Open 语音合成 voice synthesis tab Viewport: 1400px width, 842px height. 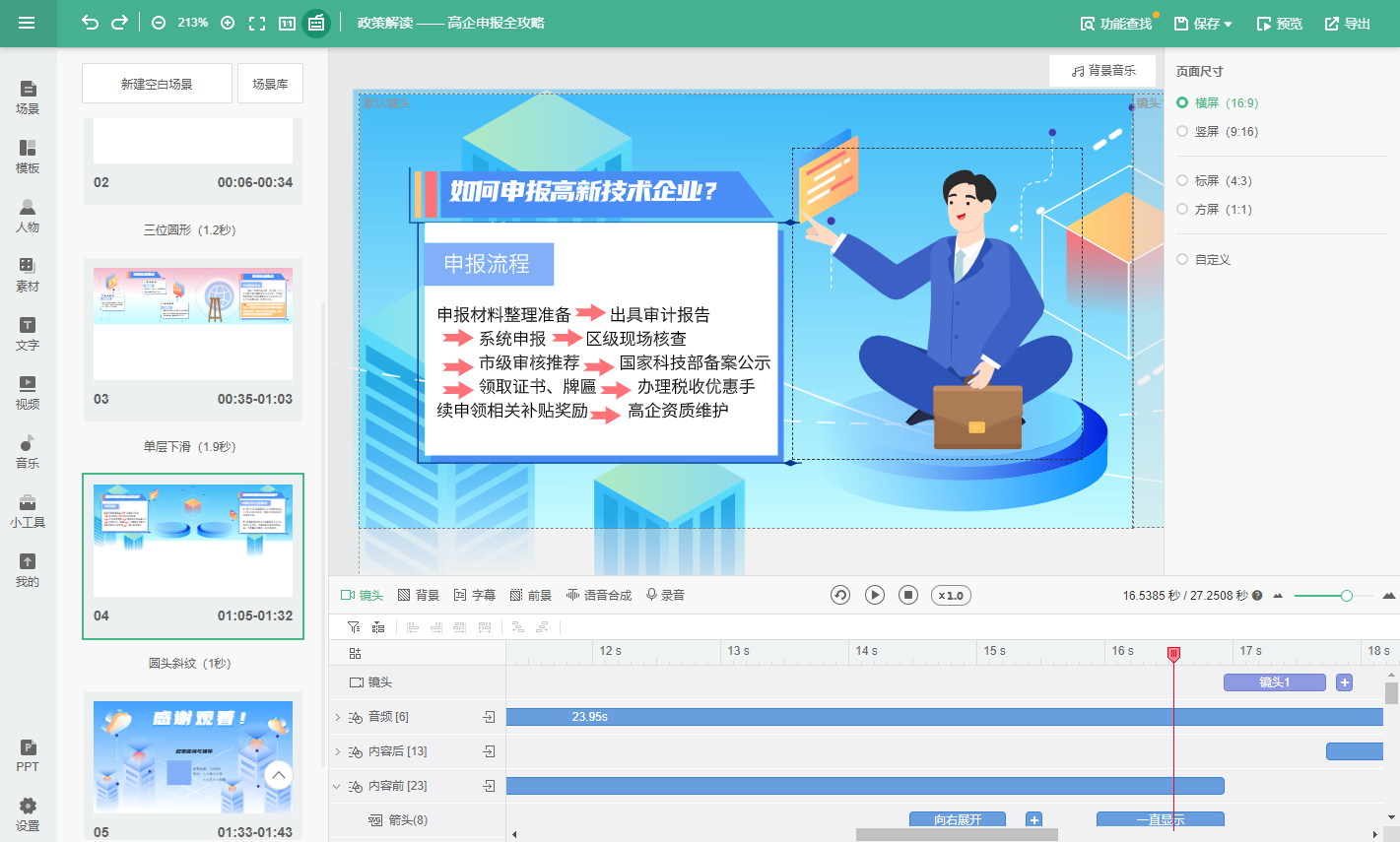pyautogui.click(x=599, y=595)
